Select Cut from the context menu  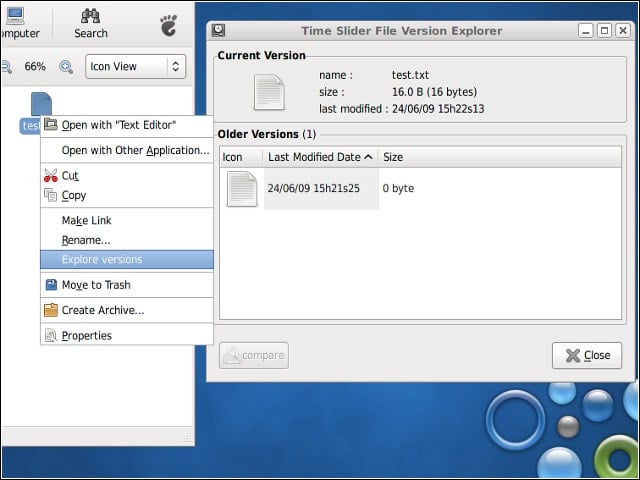pos(127,176)
